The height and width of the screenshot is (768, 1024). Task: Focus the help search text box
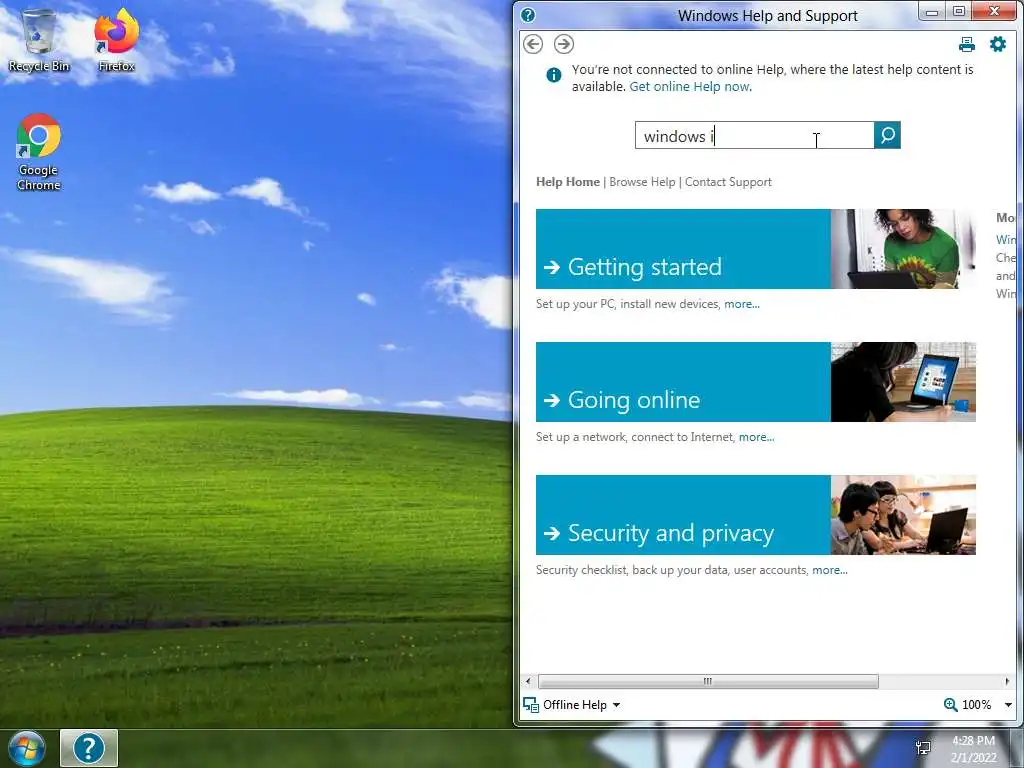pyautogui.click(x=754, y=135)
